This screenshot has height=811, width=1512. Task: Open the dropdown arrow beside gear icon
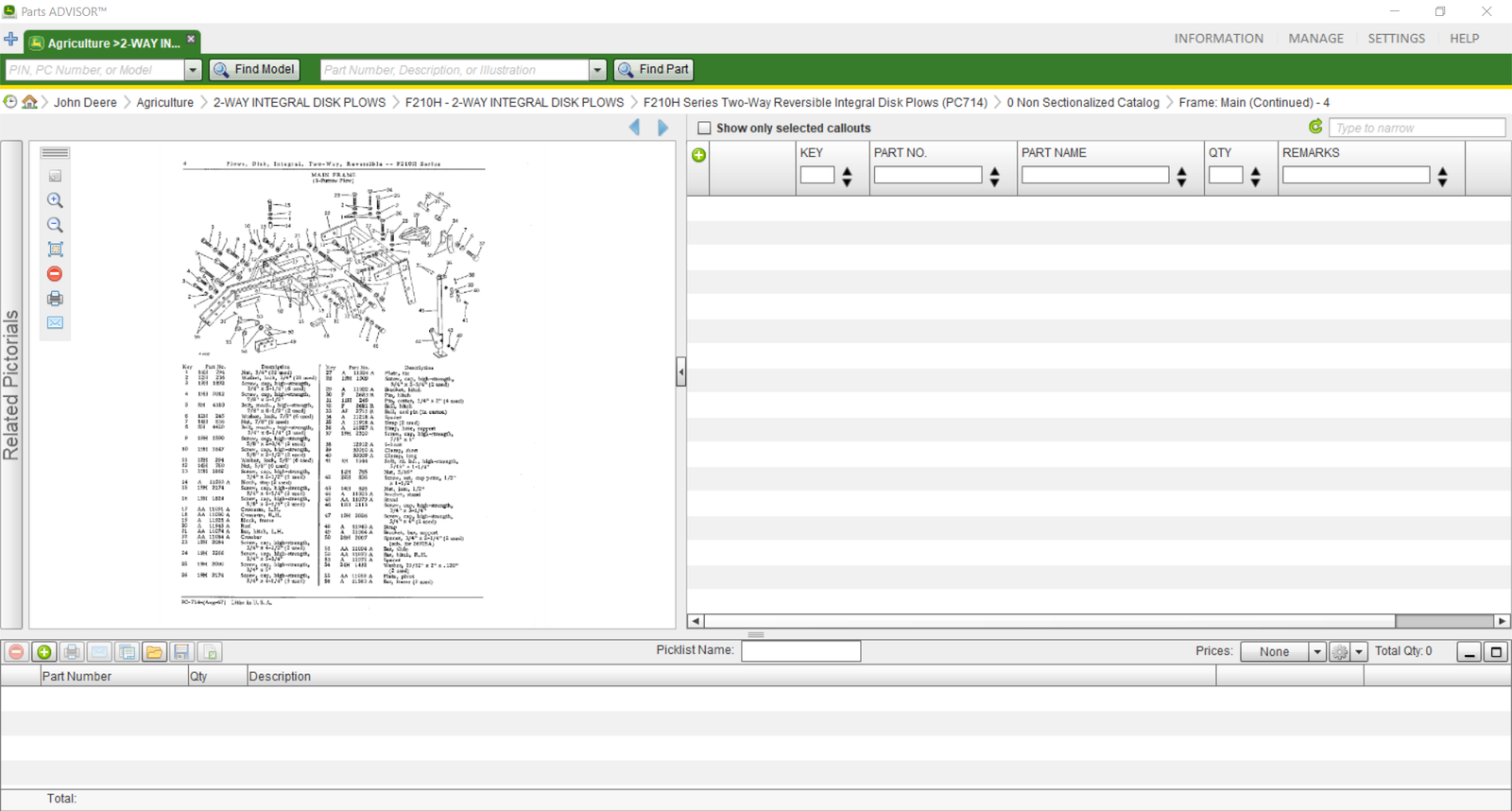[x=1359, y=652]
